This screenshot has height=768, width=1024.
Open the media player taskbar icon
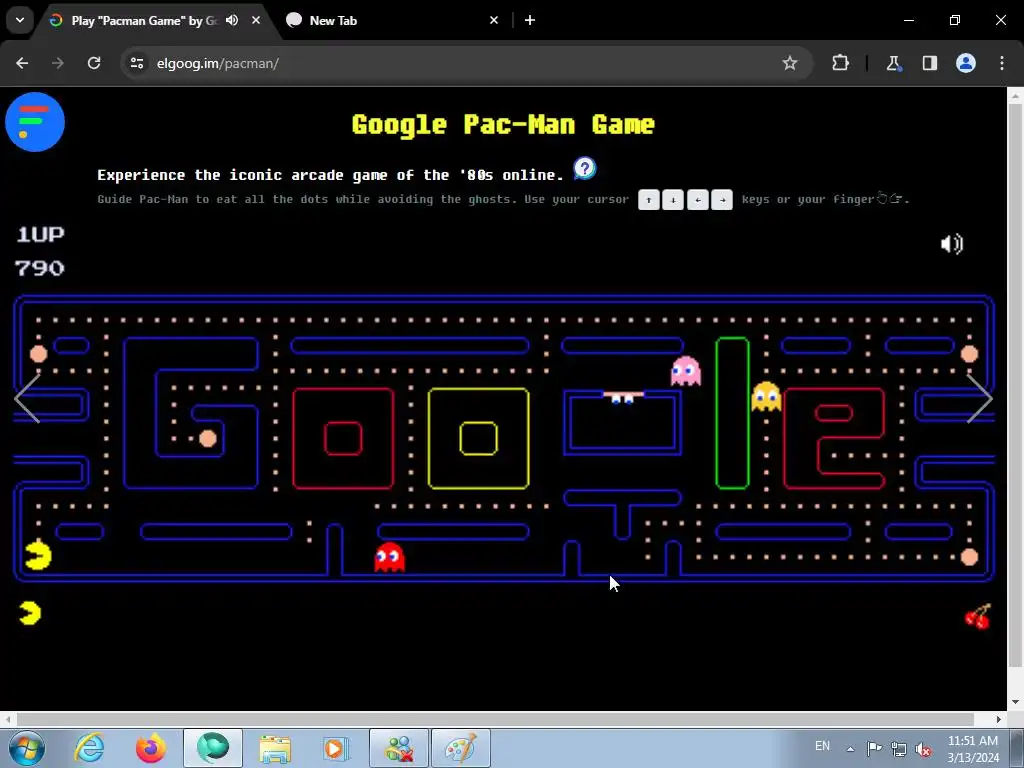tap(336, 748)
